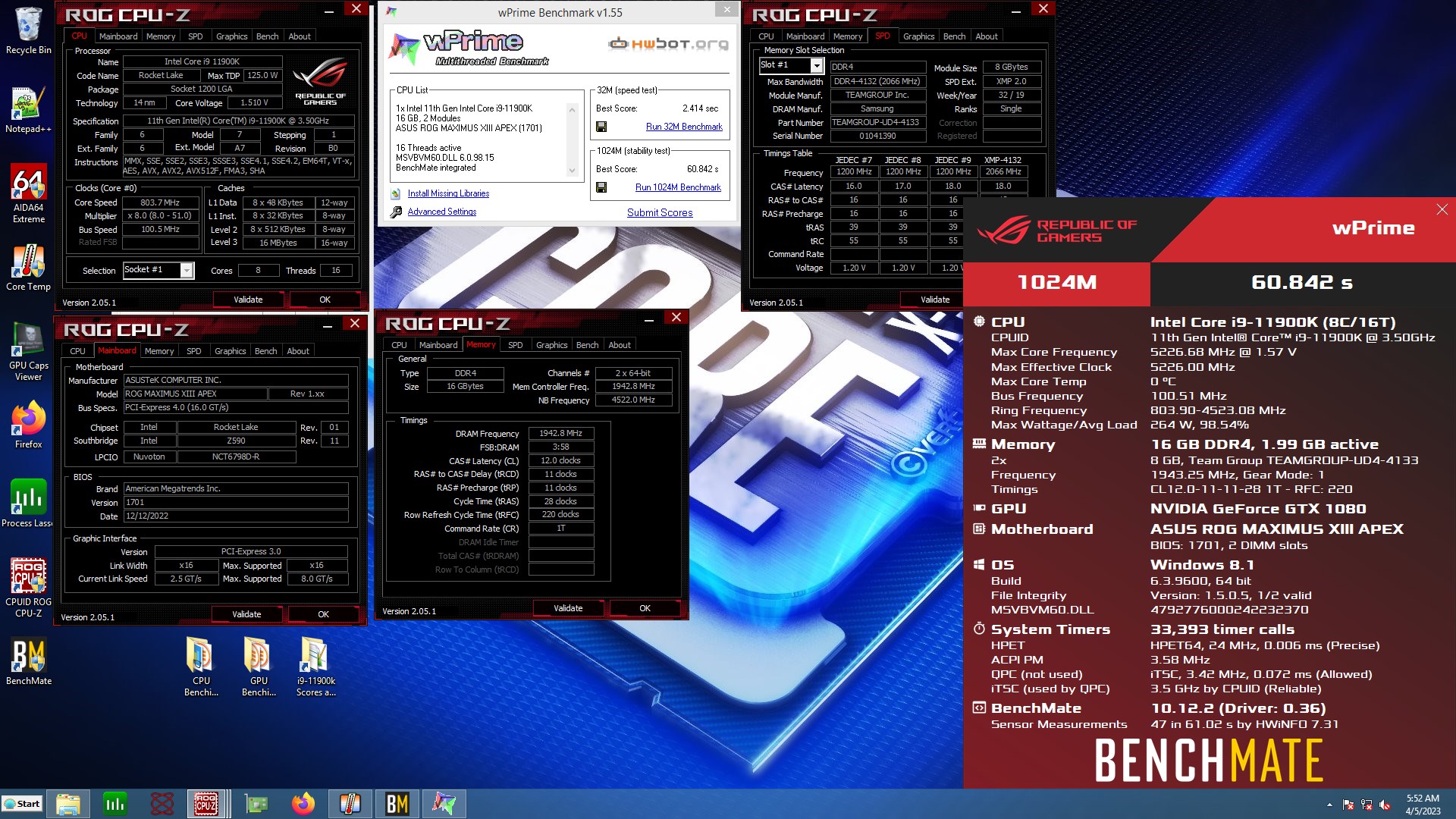Click the Core Speed value 803.7 MHz
Viewport: 1456px width, 819px height.
click(x=160, y=202)
